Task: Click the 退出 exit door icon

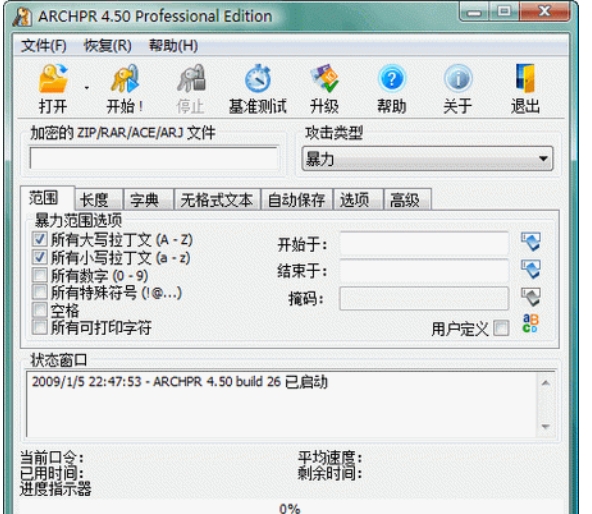Action: (526, 79)
